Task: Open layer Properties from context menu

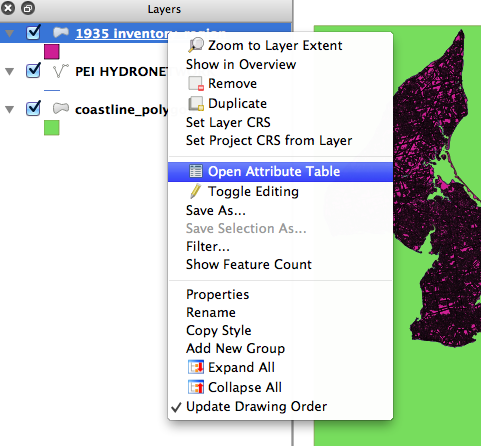Action: (x=217, y=294)
